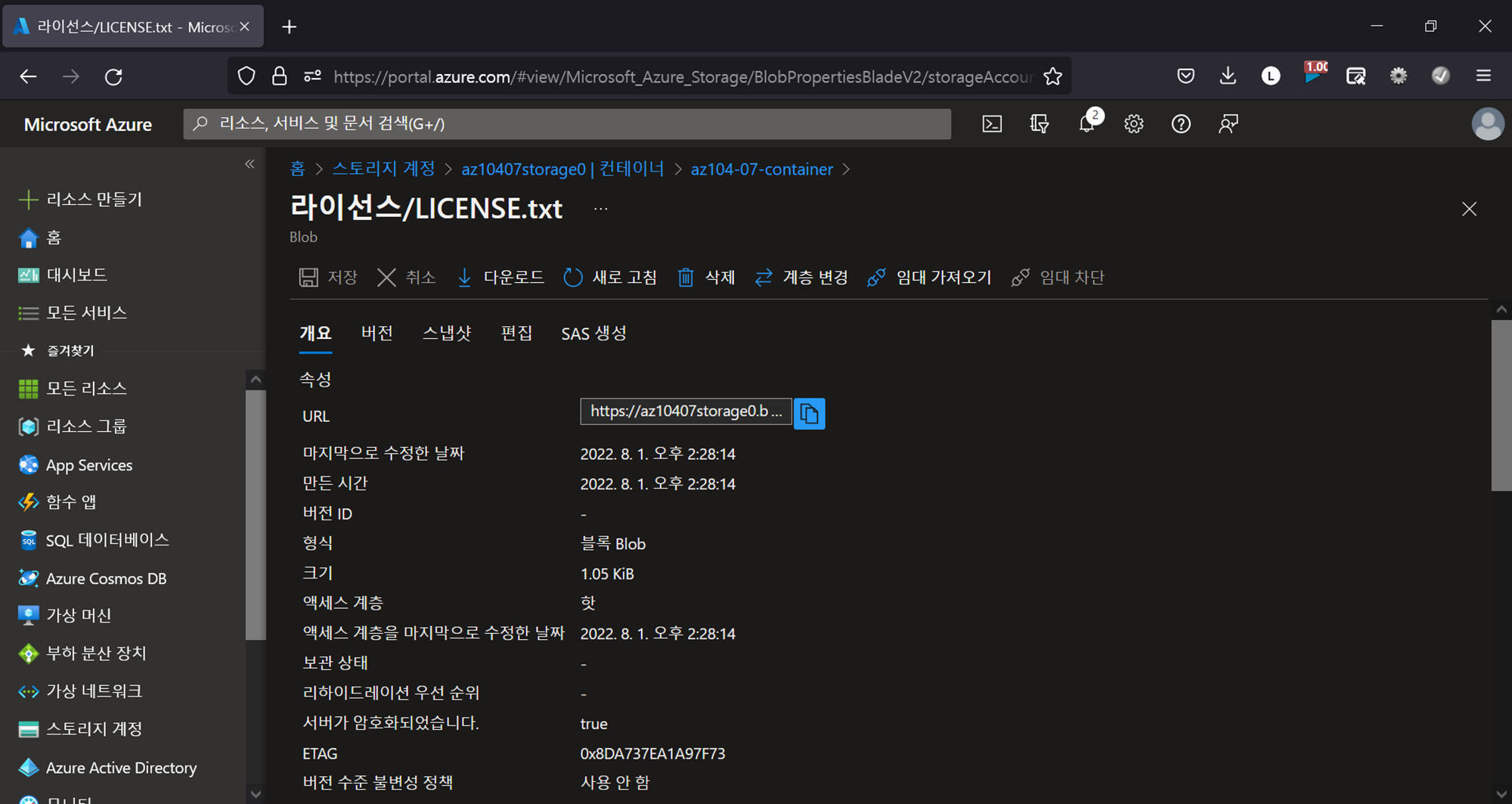This screenshot has height=804, width=1512.
Task: Click the 1.05 KiB size value
Action: pyautogui.click(x=607, y=574)
